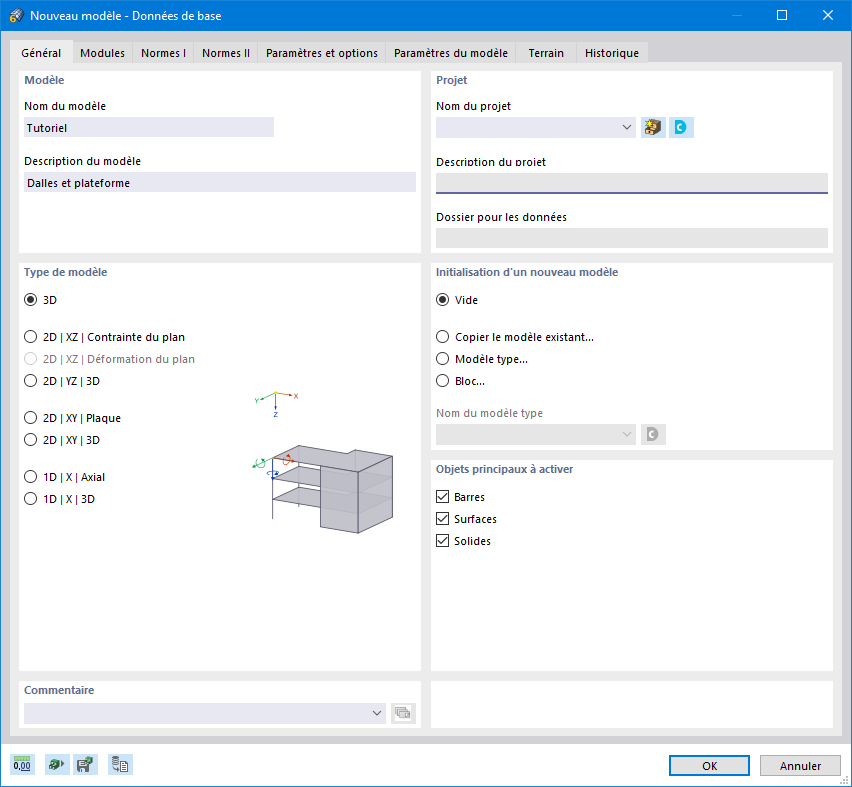Open the Paramètres du modèle tab
The height and width of the screenshot is (787, 852).
(450, 53)
